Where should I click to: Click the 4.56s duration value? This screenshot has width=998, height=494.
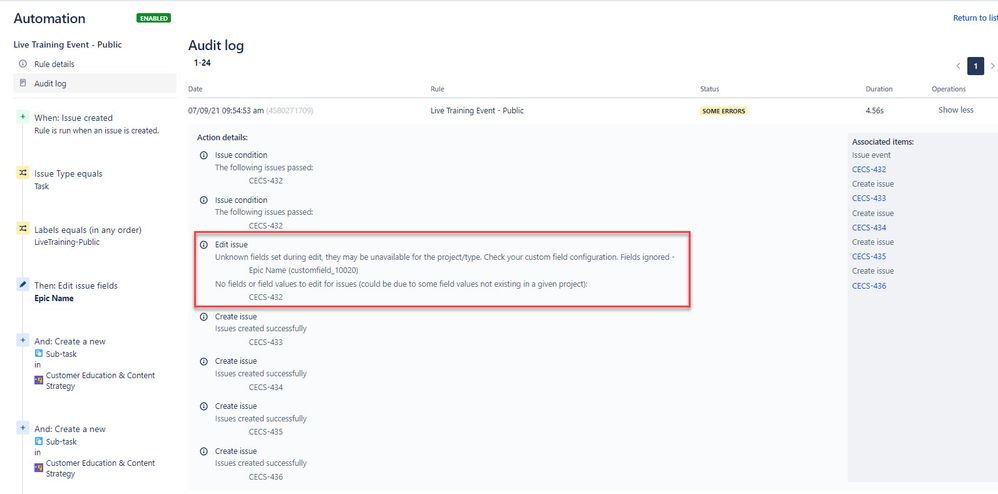coord(875,110)
